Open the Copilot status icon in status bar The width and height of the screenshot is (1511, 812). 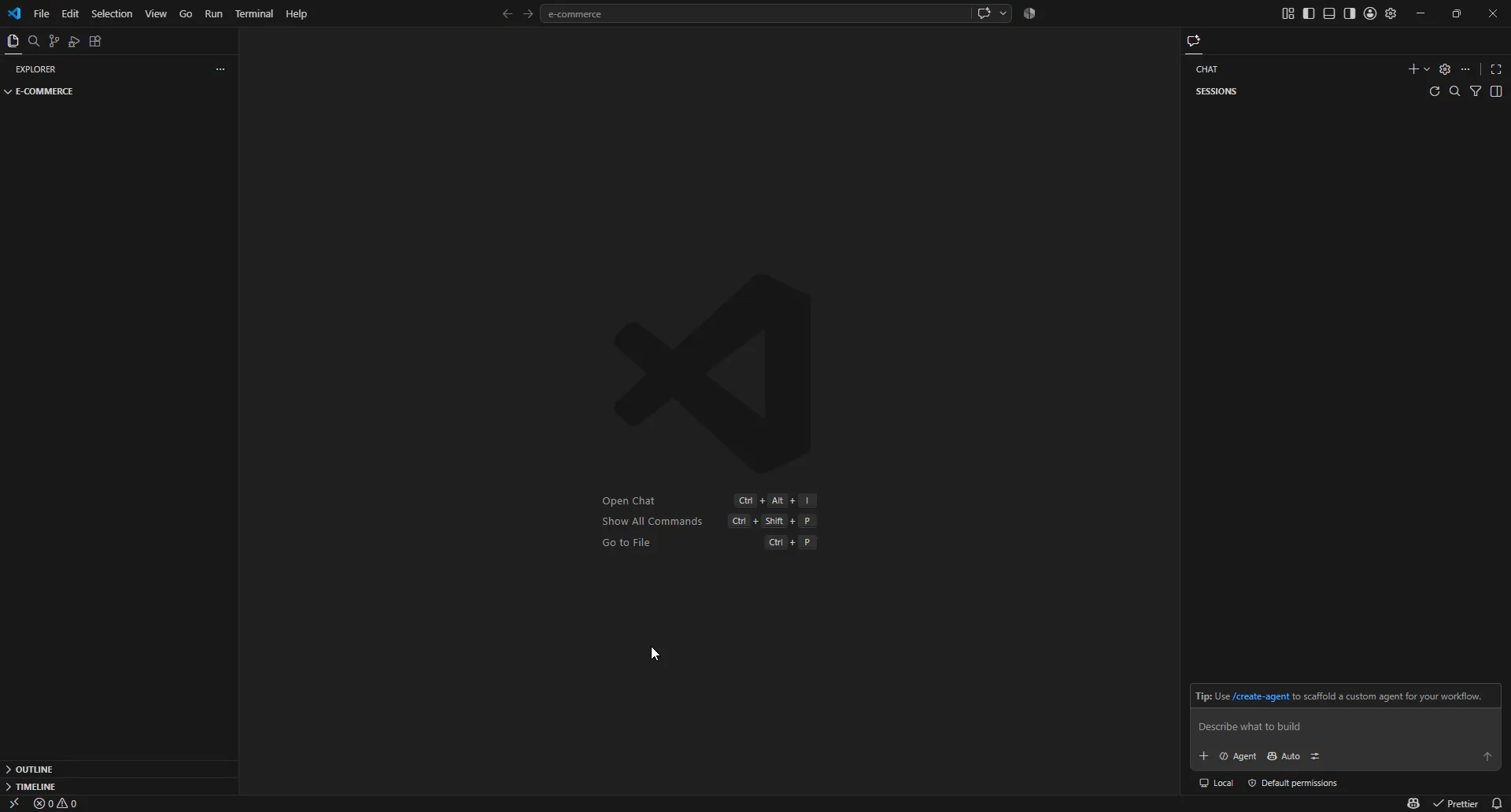point(1413,803)
